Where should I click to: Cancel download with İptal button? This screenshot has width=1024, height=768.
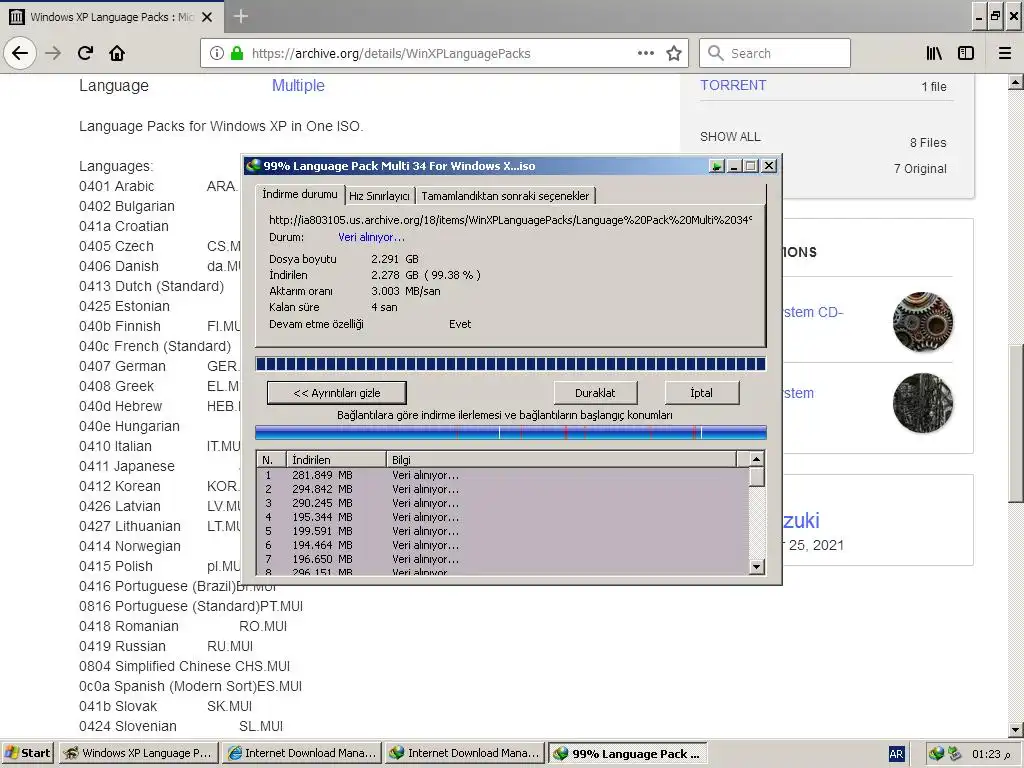coord(701,393)
